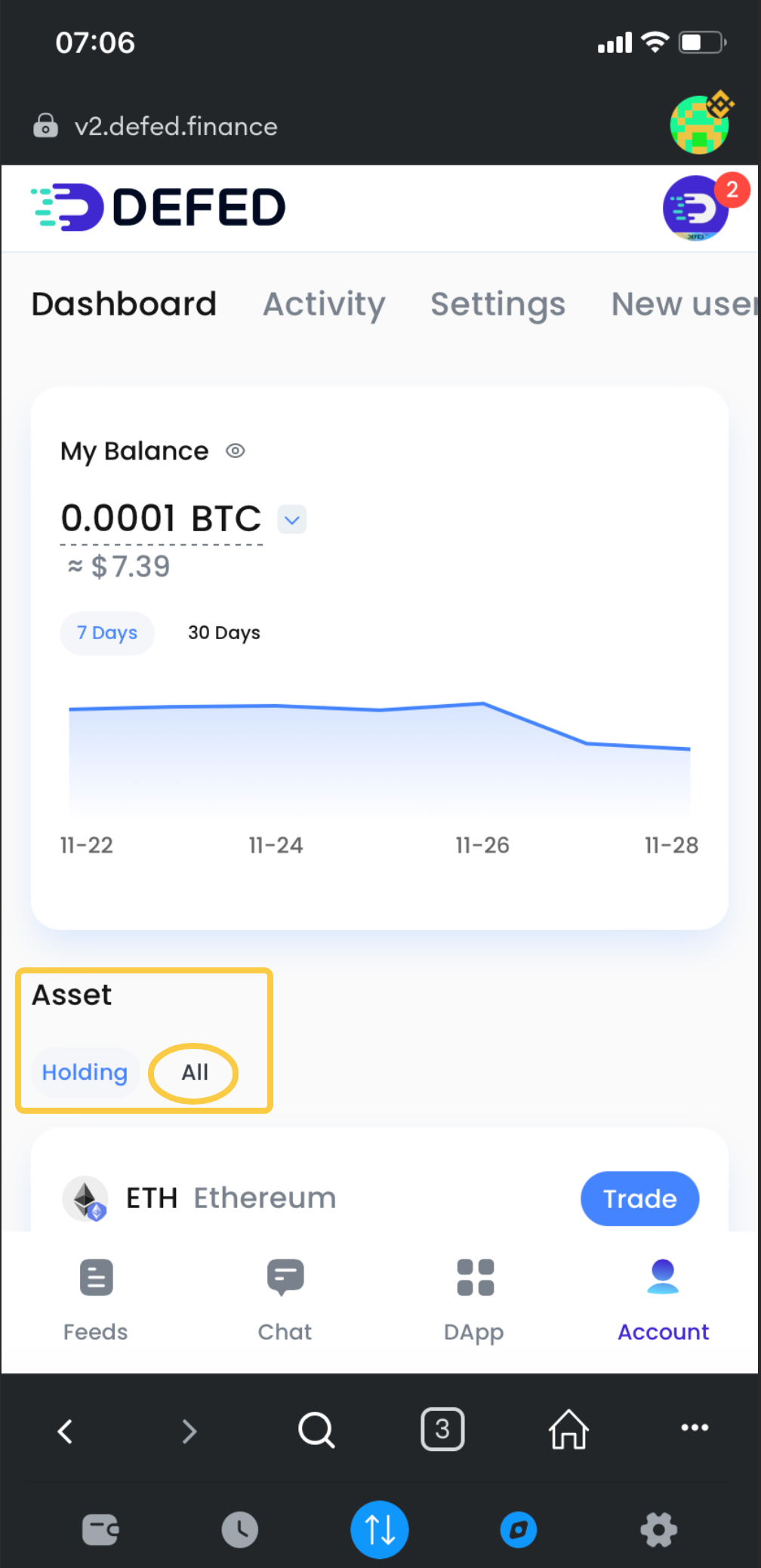Screen dimensions: 761x1568
Task: Tap the pixelated wallet avatar in address bar
Action: (700, 125)
